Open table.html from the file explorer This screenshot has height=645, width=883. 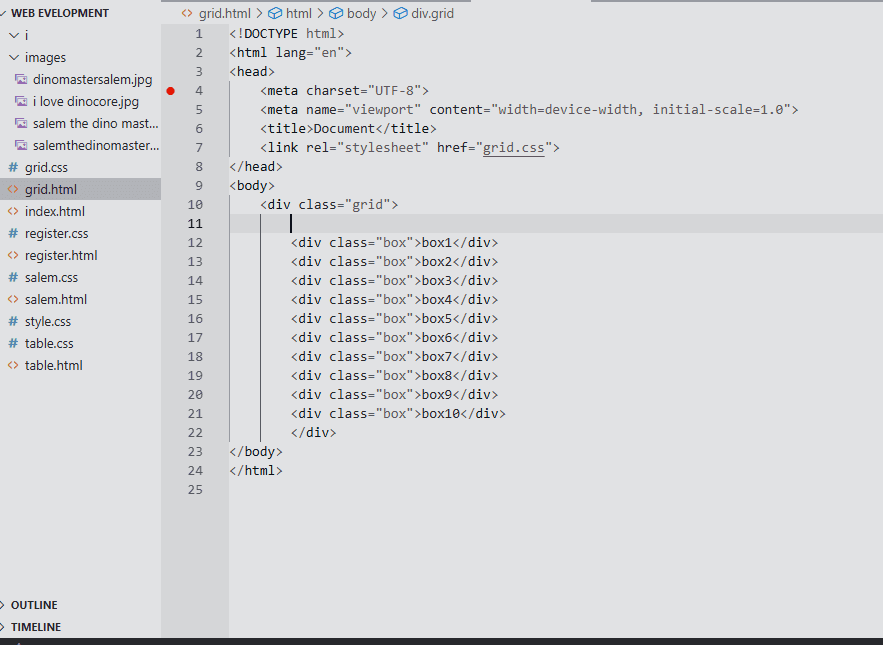click(x=53, y=365)
